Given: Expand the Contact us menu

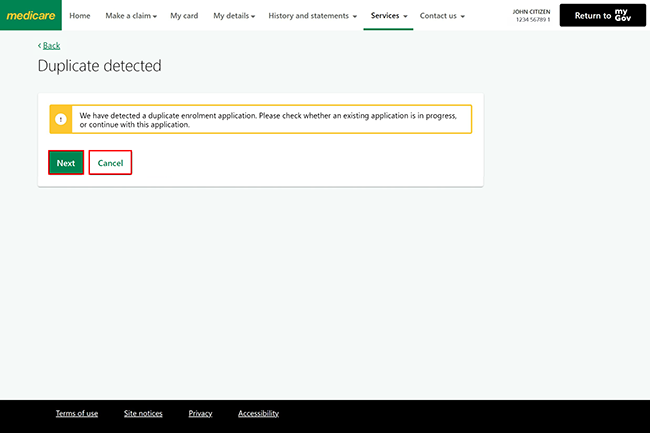Looking at the screenshot, I should pyautogui.click(x=442, y=16).
